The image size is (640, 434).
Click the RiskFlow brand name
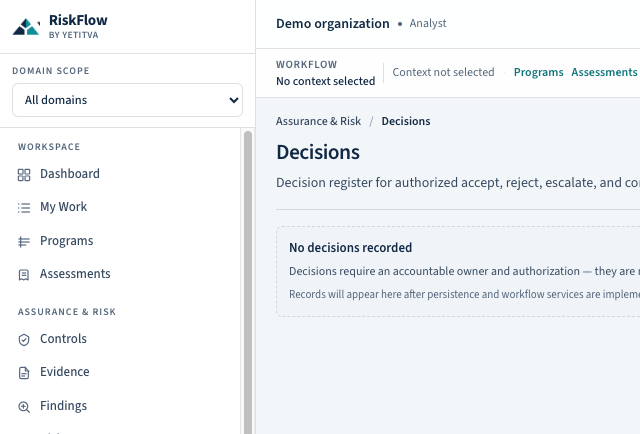[x=78, y=20]
